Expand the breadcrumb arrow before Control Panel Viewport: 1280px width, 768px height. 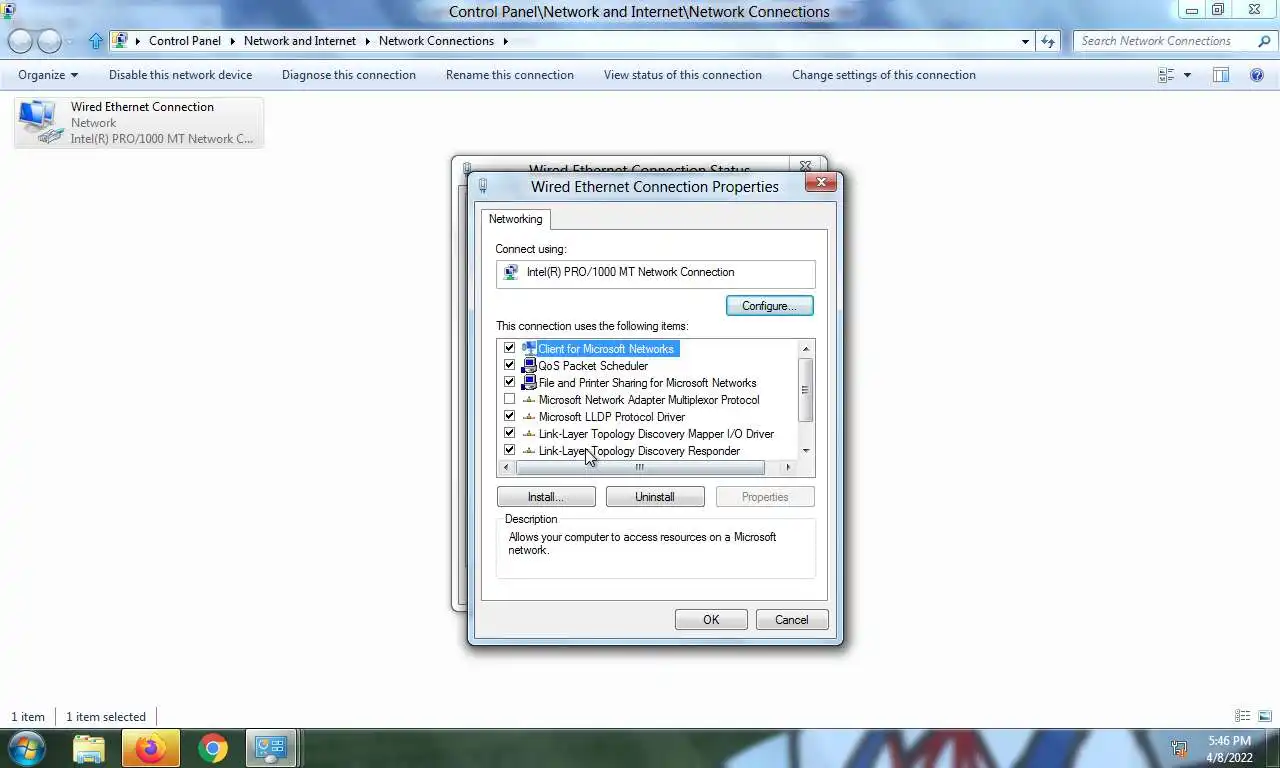tap(138, 41)
